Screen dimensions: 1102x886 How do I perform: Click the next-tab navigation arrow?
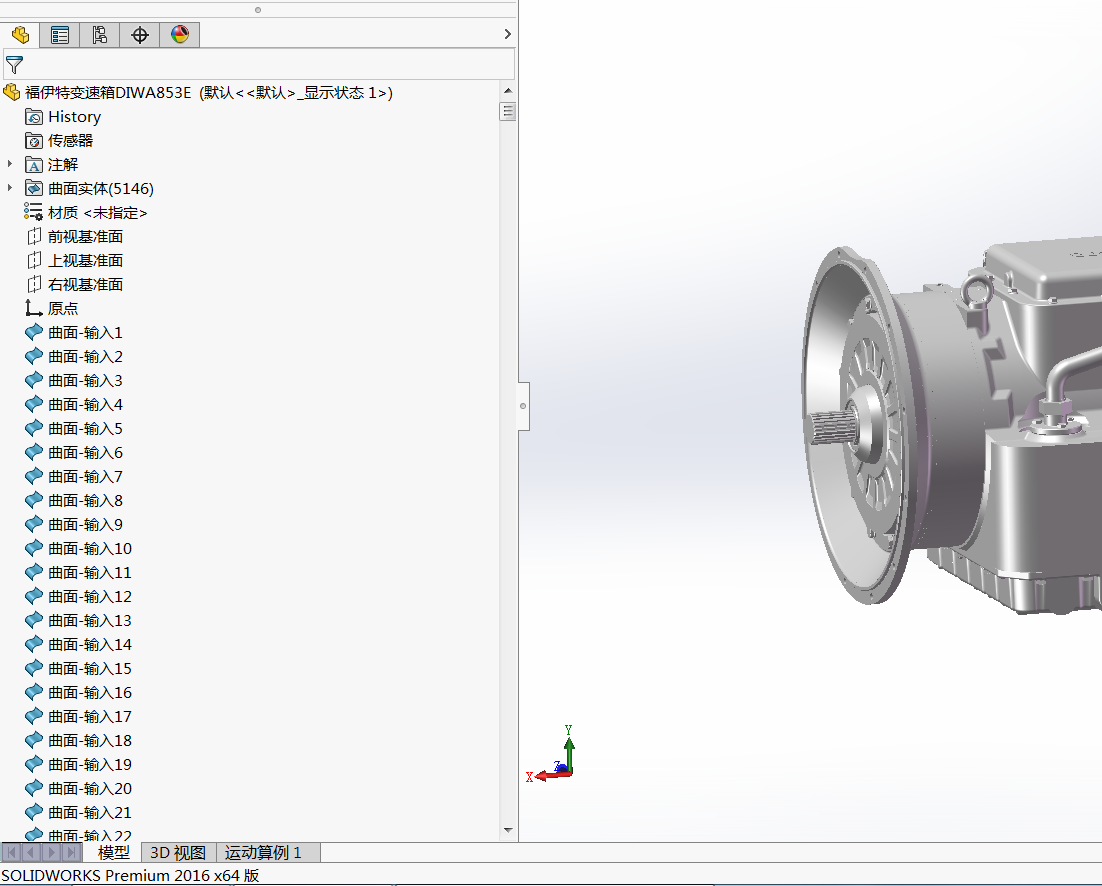(x=51, y=852)
